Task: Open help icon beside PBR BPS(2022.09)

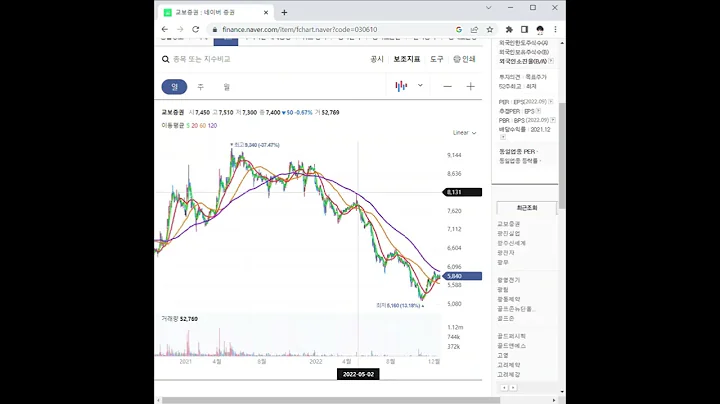Action: [x=553, y=120]
